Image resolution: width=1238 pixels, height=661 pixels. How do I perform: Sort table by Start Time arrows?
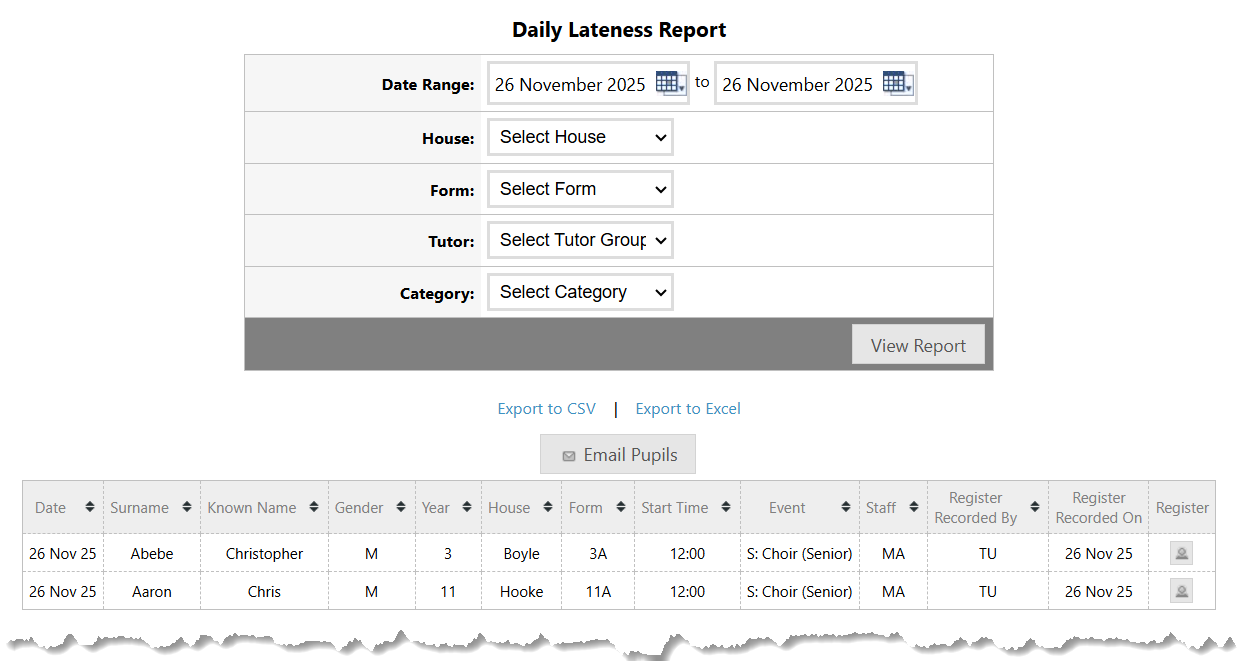tap(726, 507)
